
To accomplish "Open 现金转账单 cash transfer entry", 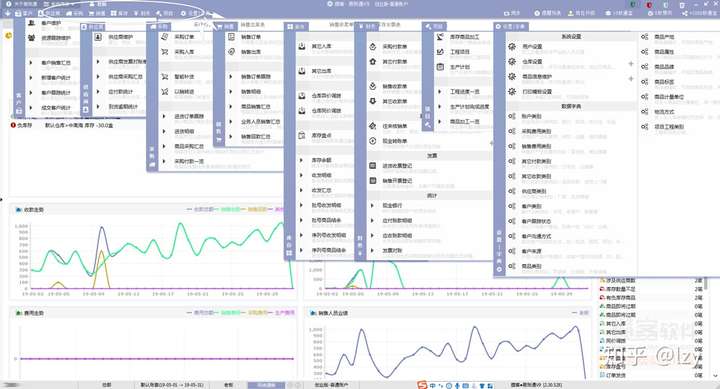I will coord(394,141).
